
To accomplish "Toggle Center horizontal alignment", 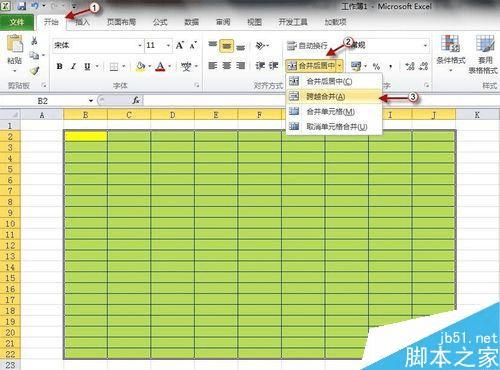I will [227, 66].
